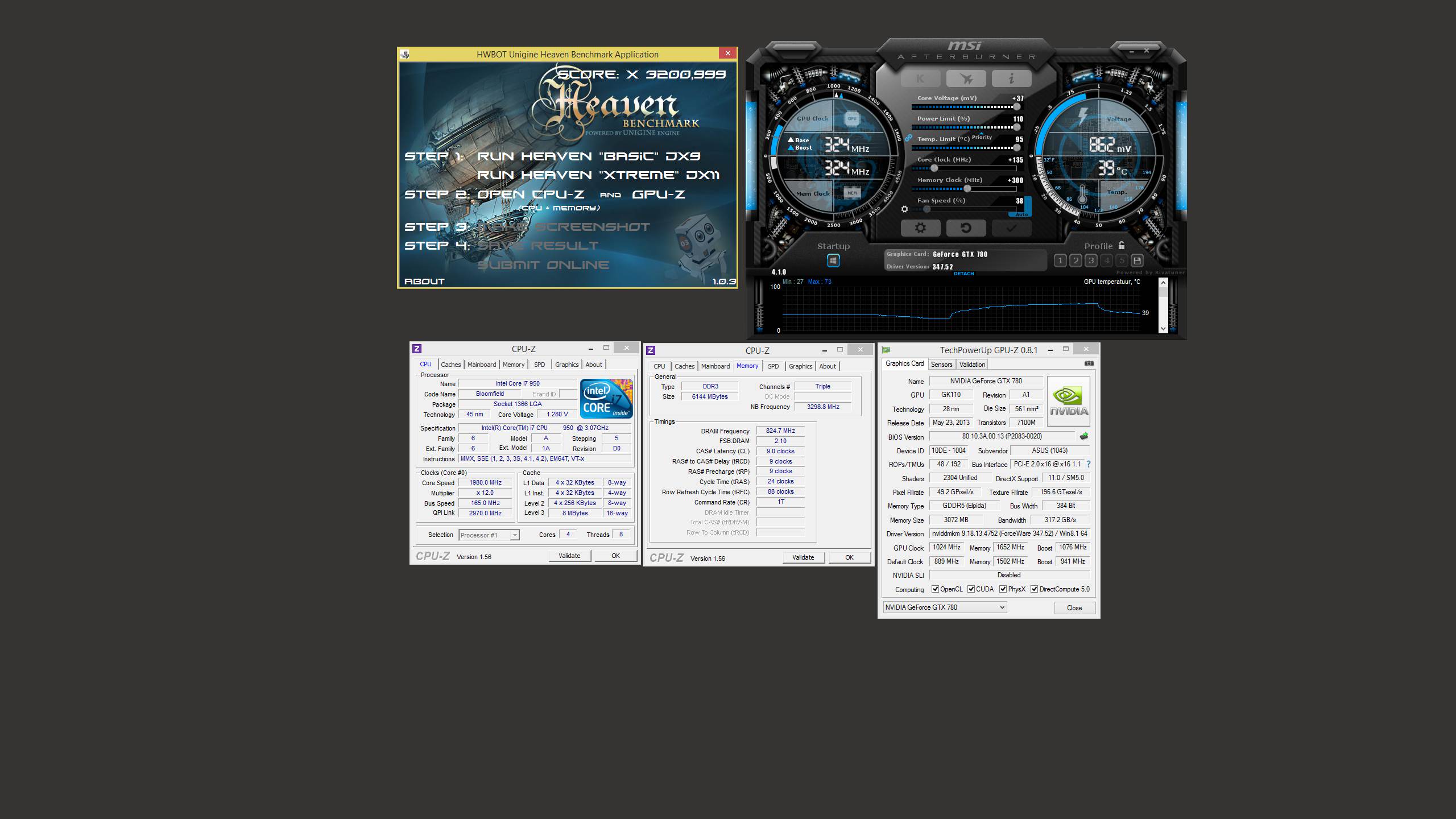This screenshot has height=819, width=1456.
Task: Toggle the link icon beside Temp. Limit
Action: (x=908, y=138)
